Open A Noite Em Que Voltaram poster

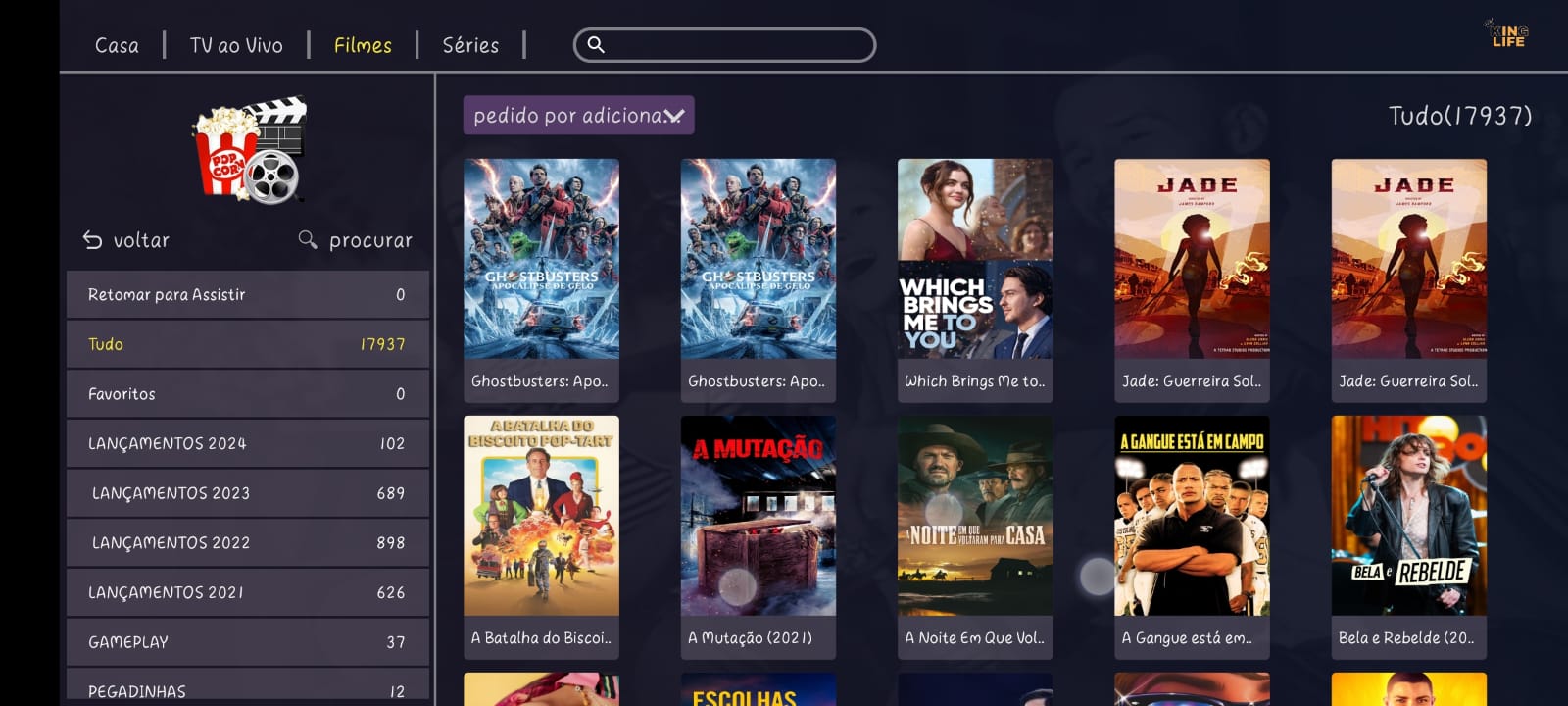pos(975,516)
